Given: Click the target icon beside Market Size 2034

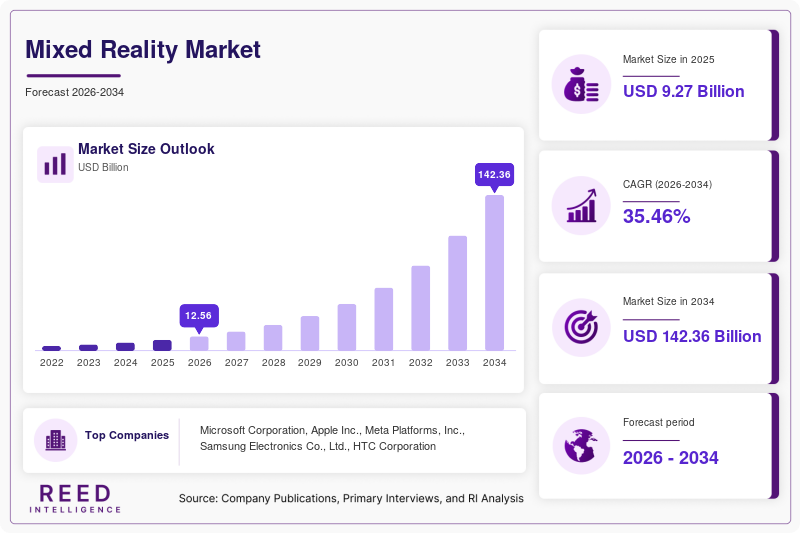Looking at the screenshot, I should 581,327.
